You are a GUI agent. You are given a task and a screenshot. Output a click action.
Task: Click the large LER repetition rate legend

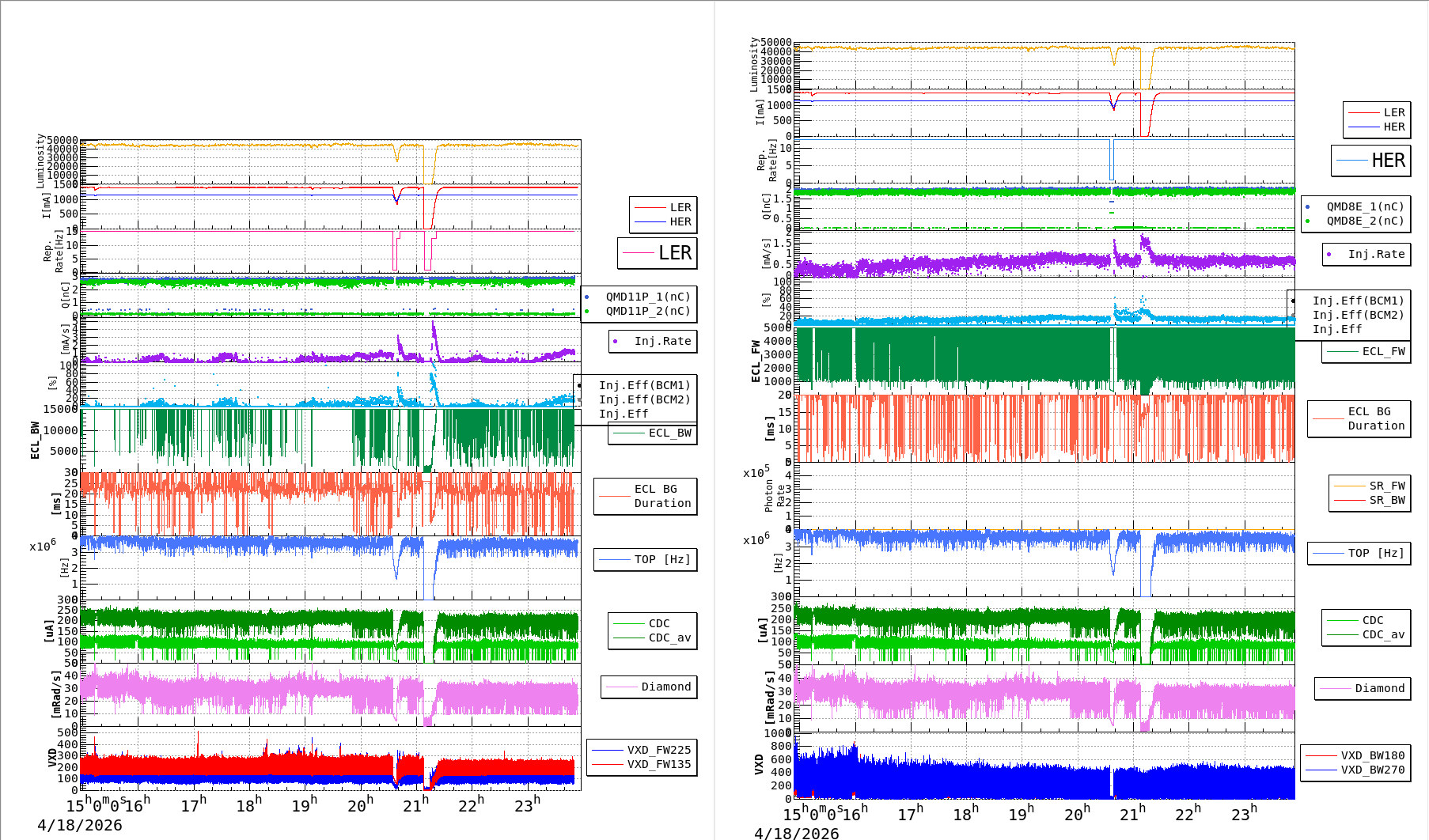pos(657,253)
